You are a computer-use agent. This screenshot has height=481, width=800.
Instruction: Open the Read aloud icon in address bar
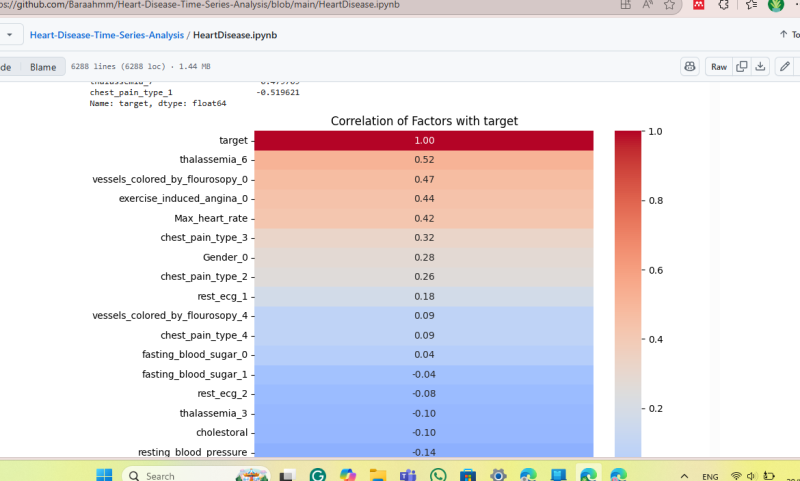(x=648, y=5)
